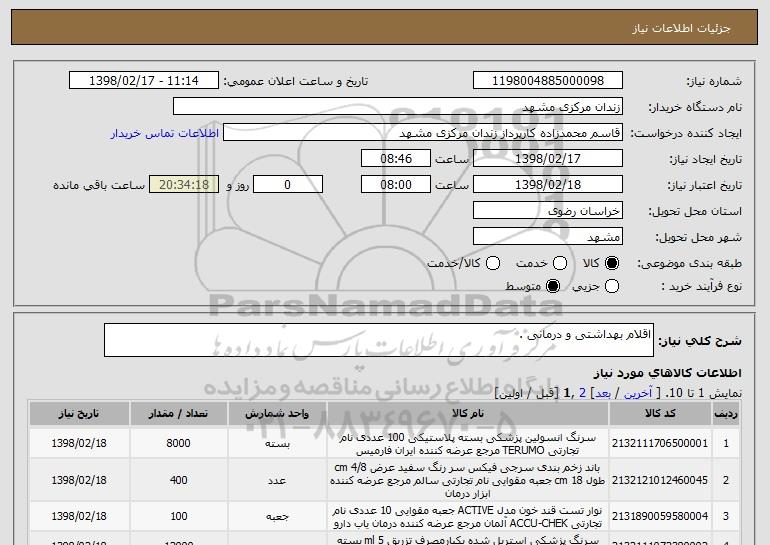This screenshot has width=770, height=545.
Task: Click unit جعبه in row 3
Action: 277,517
